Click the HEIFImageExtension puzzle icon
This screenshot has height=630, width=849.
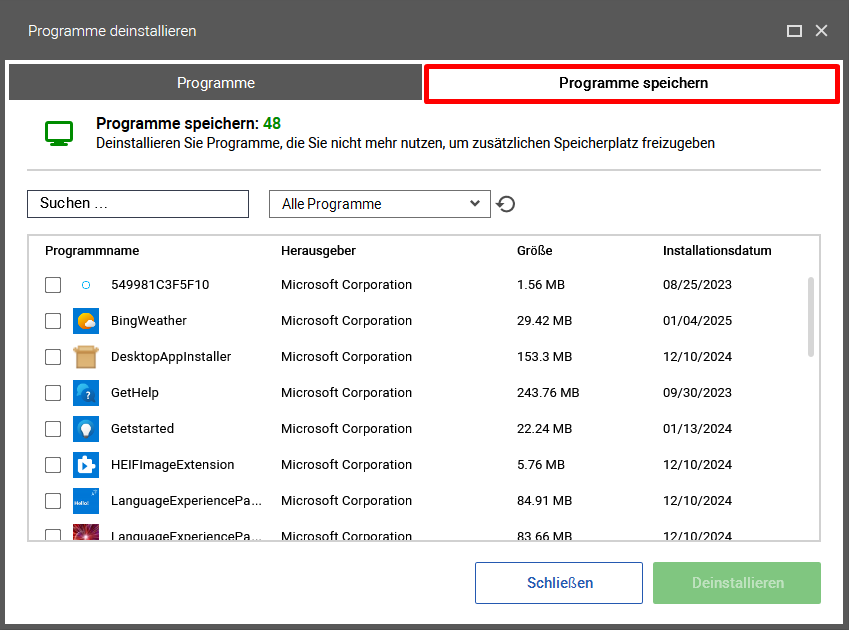[x=86, y=465]
